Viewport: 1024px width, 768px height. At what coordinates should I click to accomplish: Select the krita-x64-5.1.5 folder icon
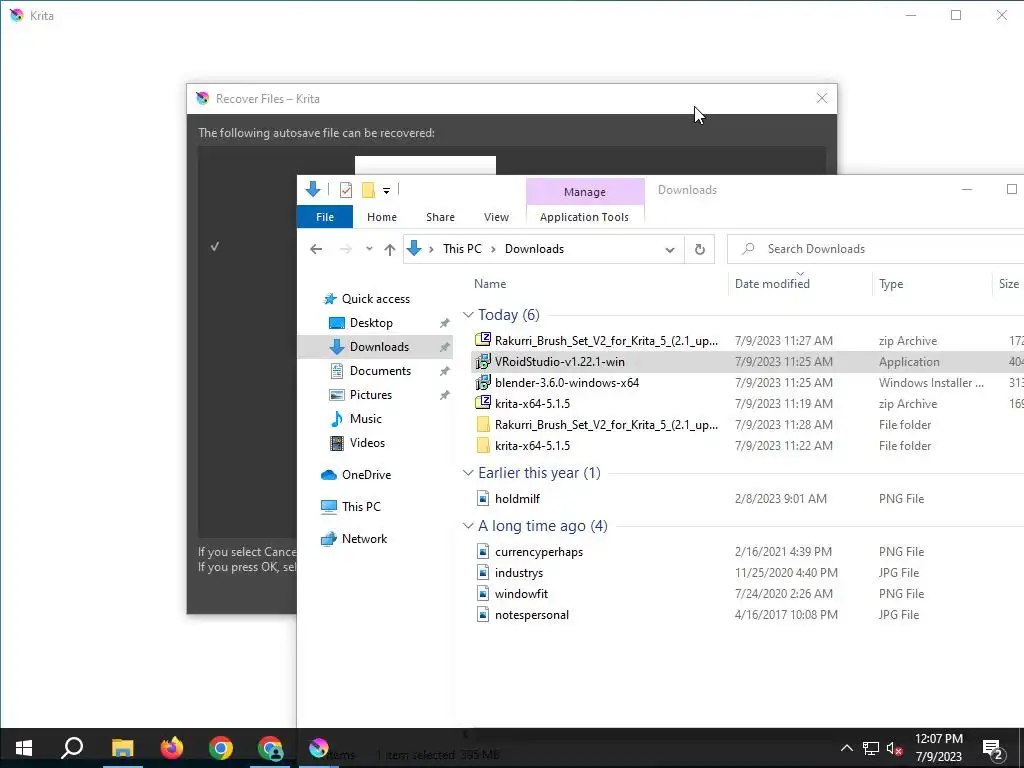click(483, 445)
